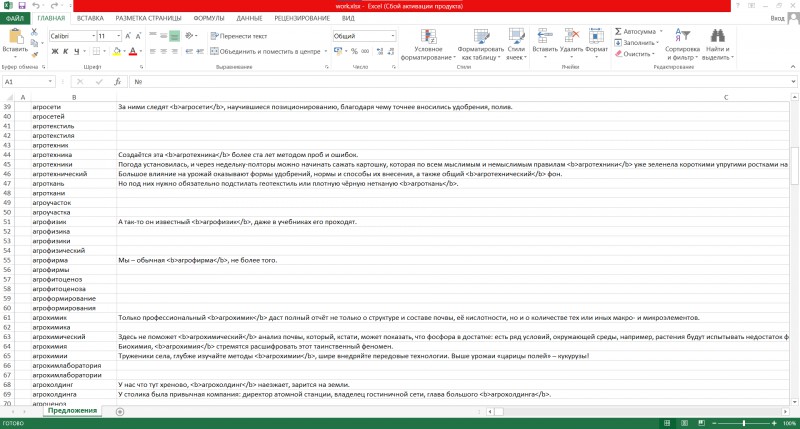Toggle bold with the Ж button
Screen dimensions: 800x429
(55, 51)
